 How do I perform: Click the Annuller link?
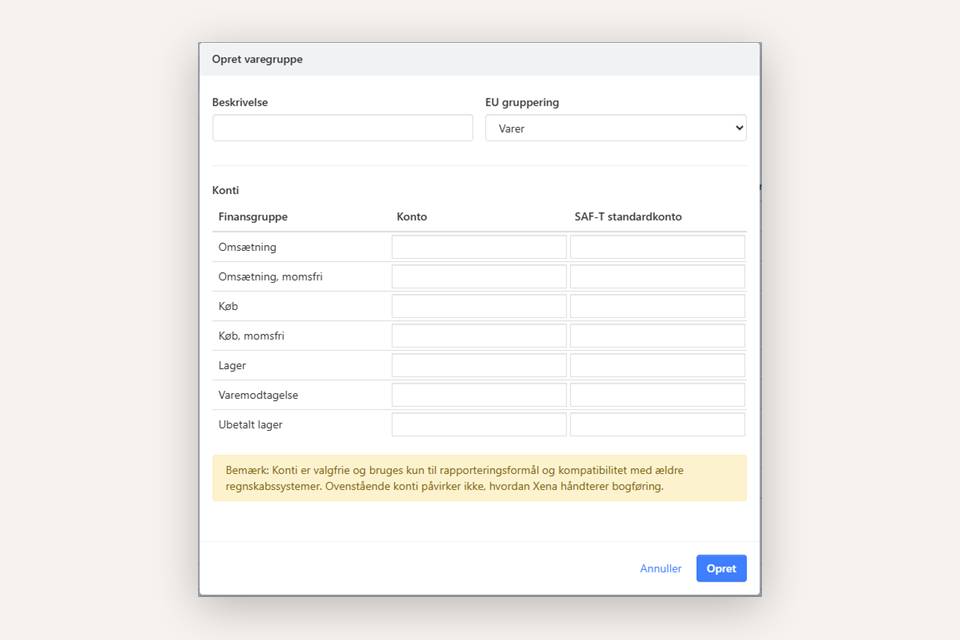point(660,569)
